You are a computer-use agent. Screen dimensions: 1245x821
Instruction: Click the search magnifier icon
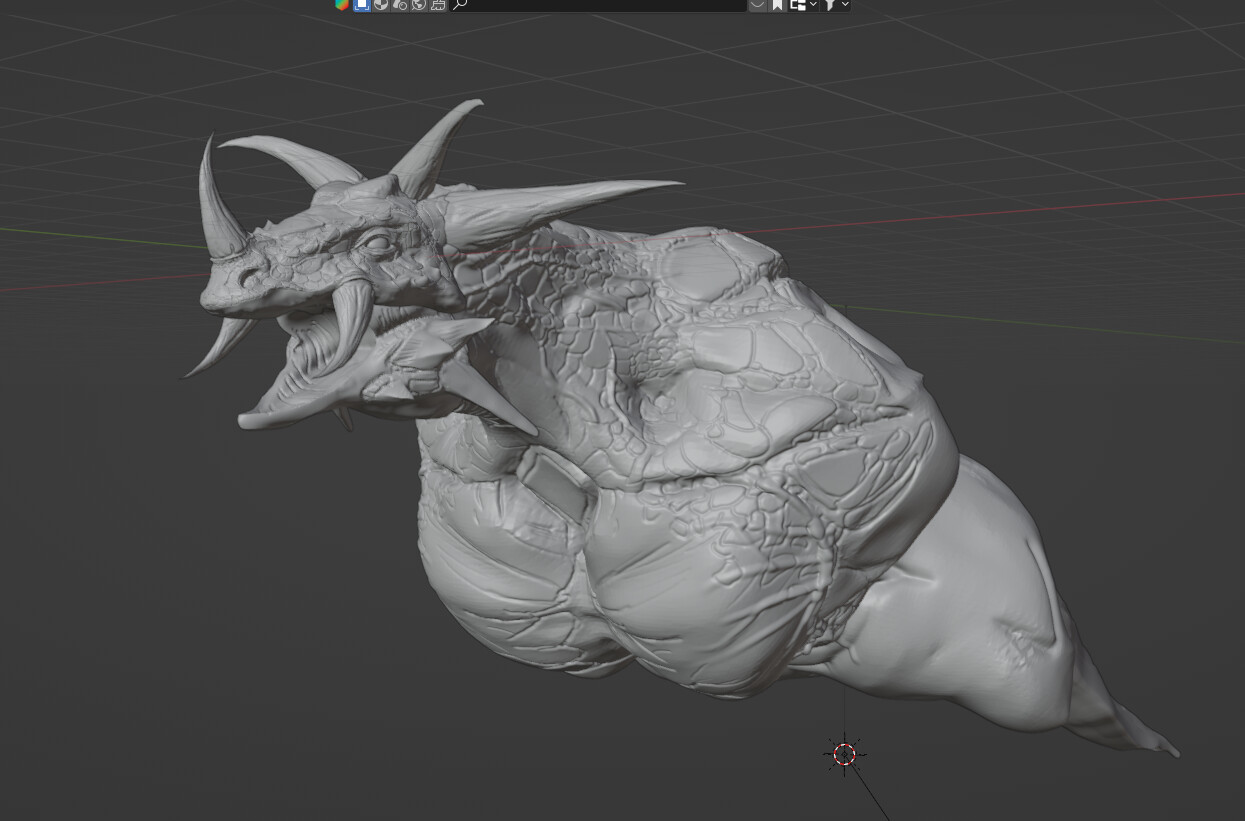click(458, 5)
